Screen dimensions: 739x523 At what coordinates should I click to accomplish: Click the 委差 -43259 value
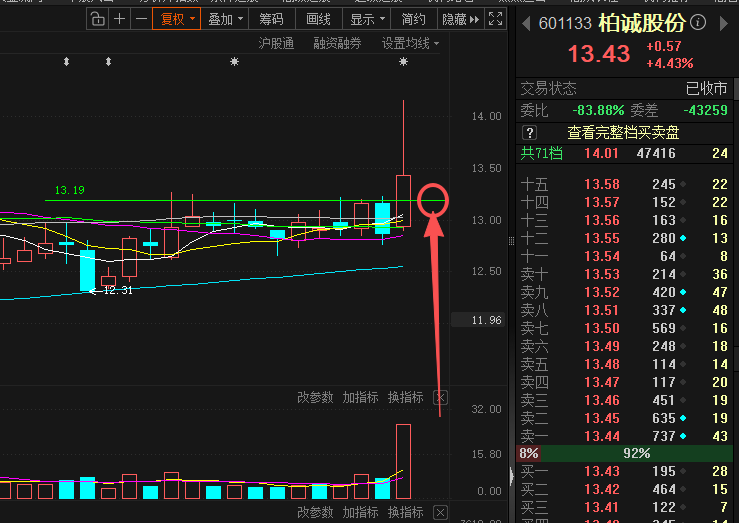(706, 111)
